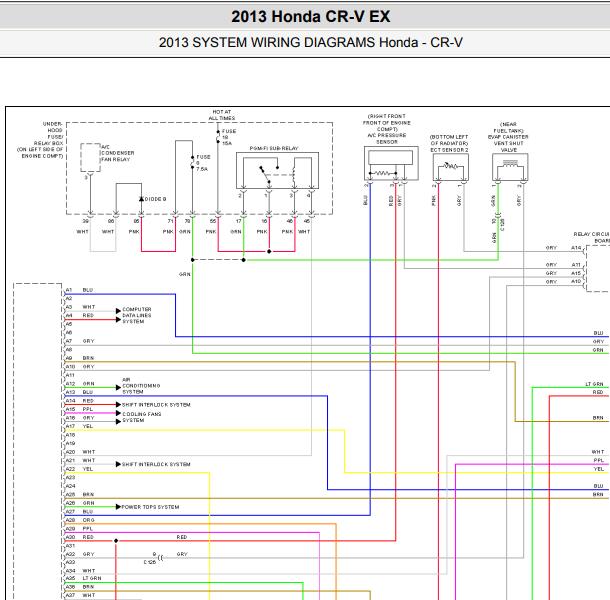Click the 'DIODE B' label
This screenshot has height=600, width=610.
pyautogui.click(x=155, y=199)
